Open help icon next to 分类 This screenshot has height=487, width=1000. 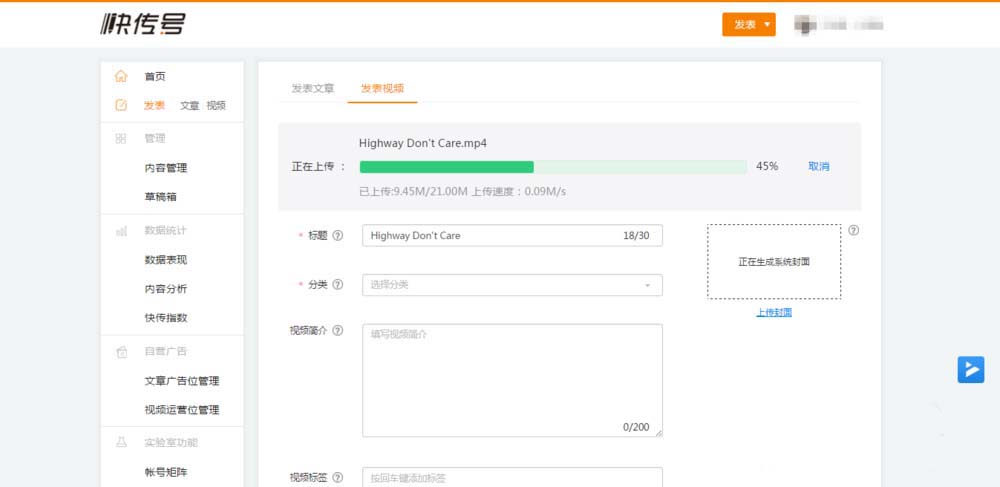338,284
